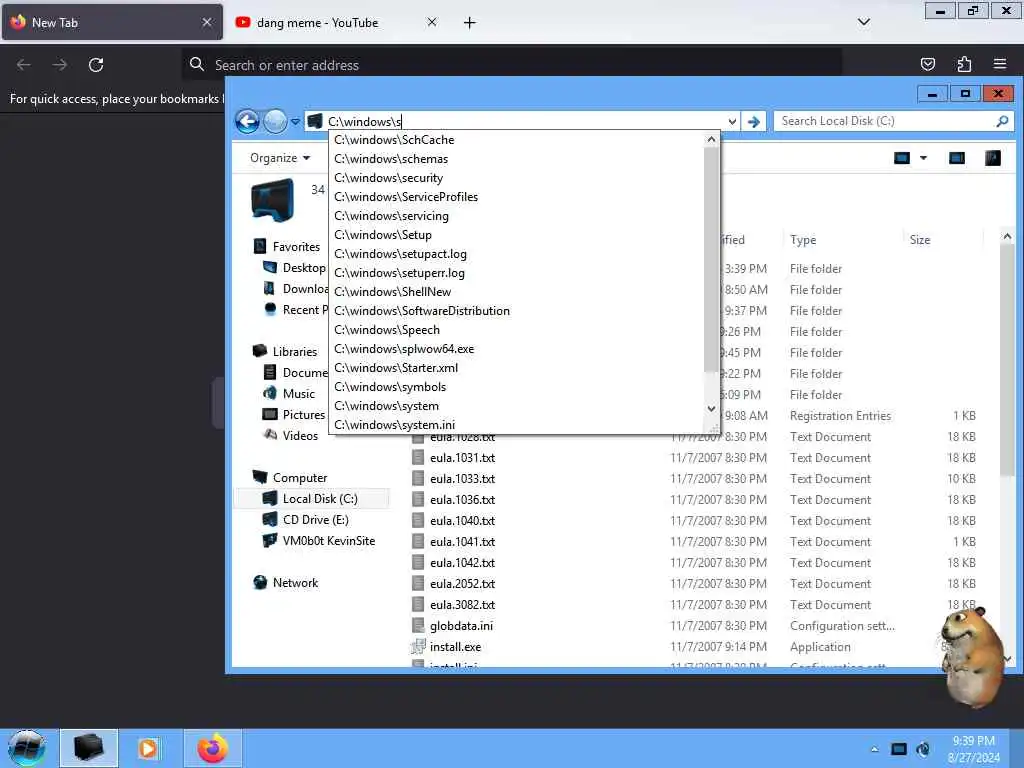Toggle the preview pane icon

coord(957,158)
